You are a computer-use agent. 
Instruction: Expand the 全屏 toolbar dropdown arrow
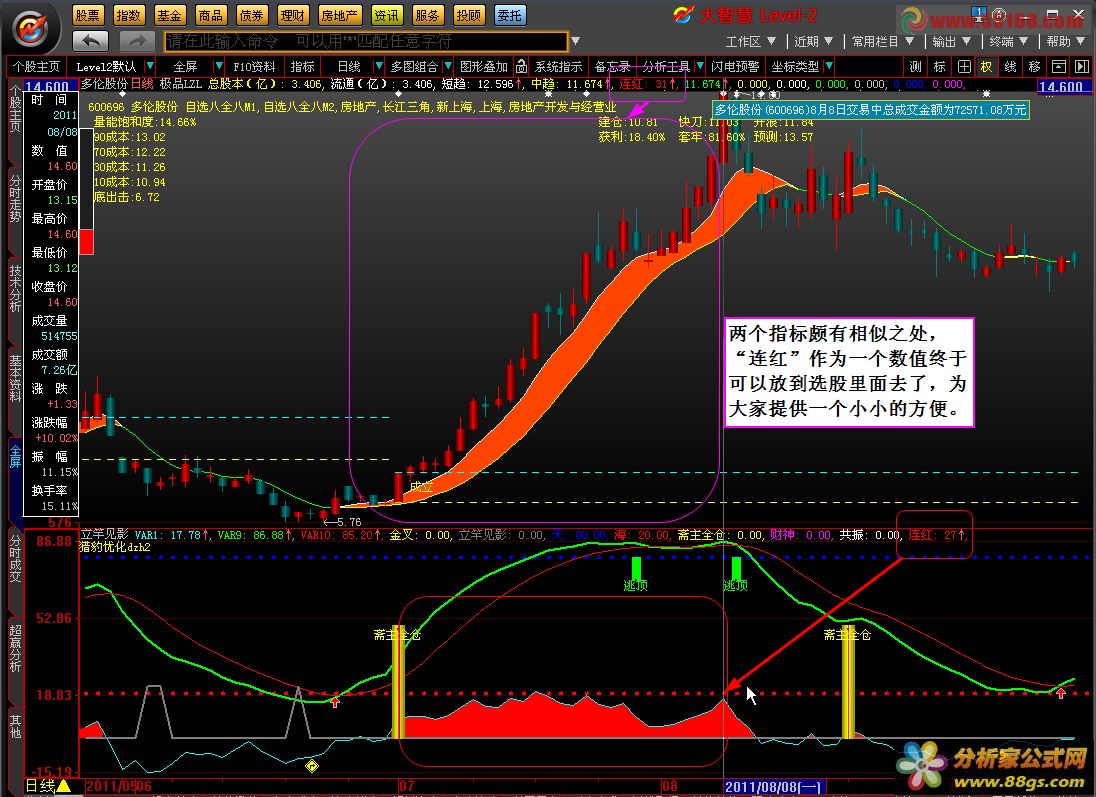[x=219, y=66]
